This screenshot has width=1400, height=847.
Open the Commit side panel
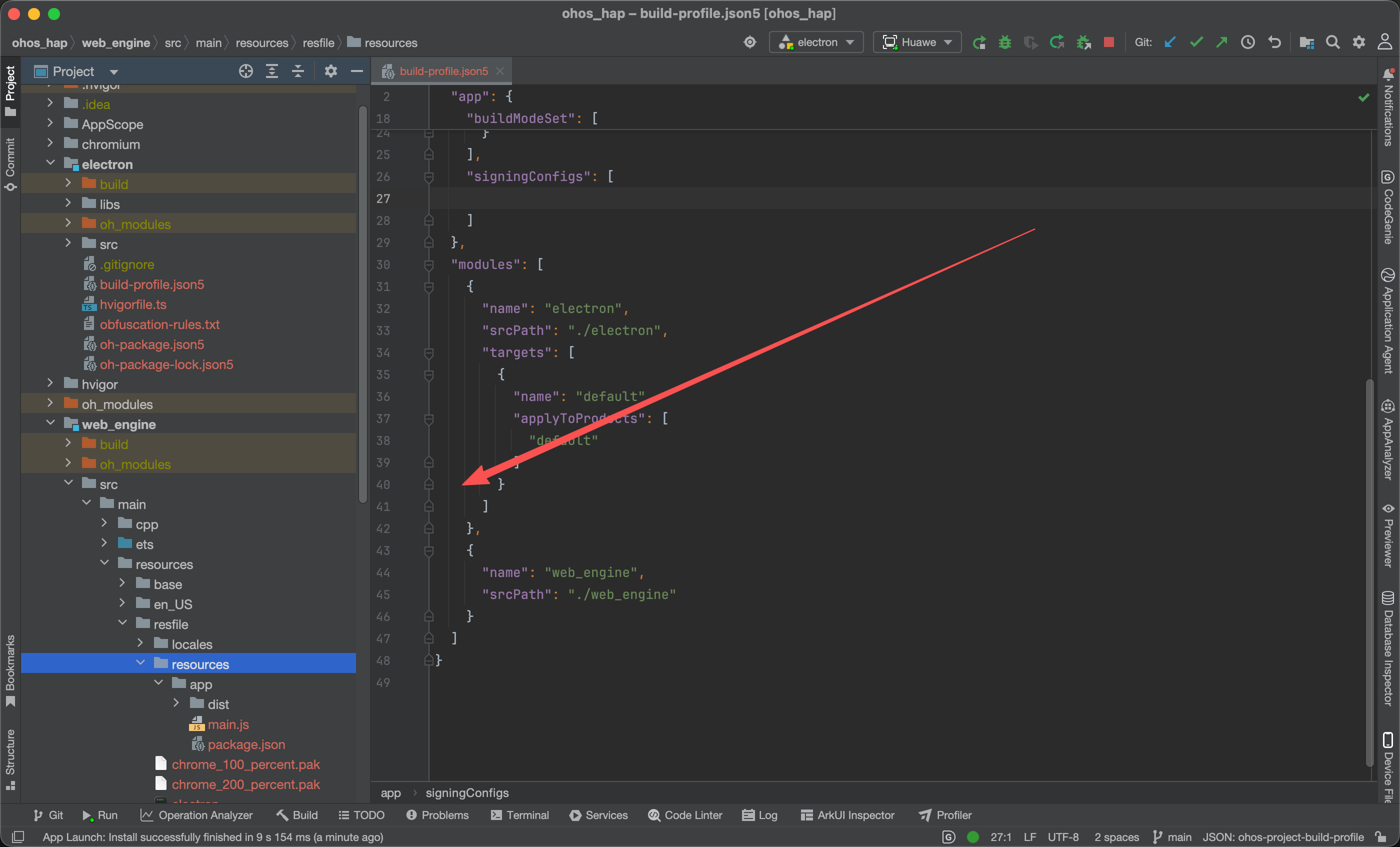pos(10,164)
